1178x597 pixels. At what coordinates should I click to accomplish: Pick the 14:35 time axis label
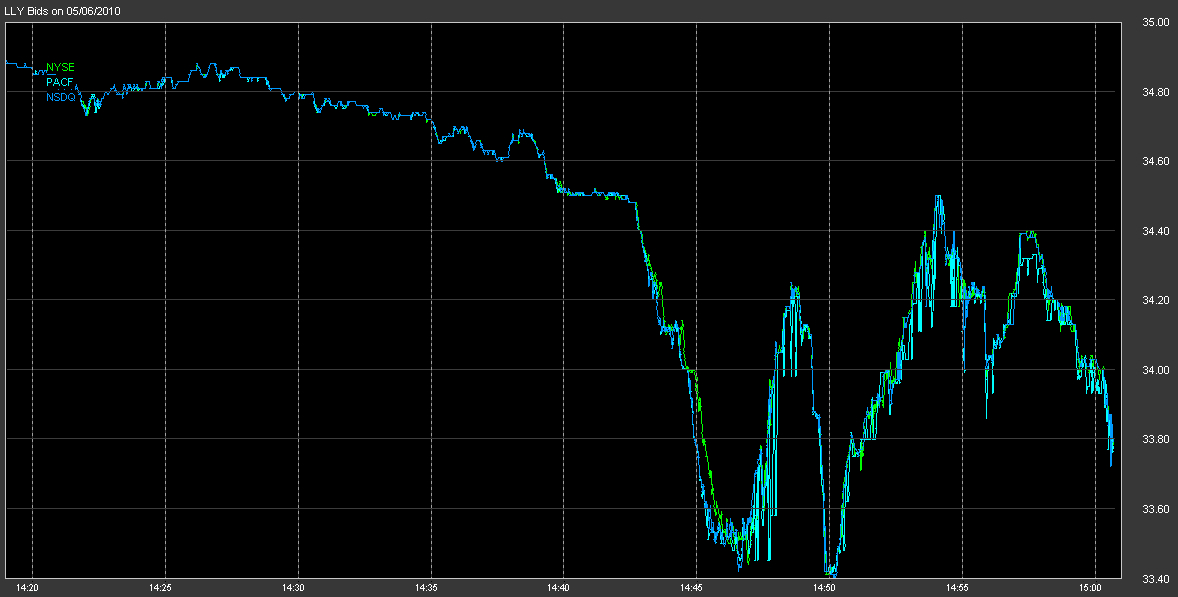(x=427, y=588)
